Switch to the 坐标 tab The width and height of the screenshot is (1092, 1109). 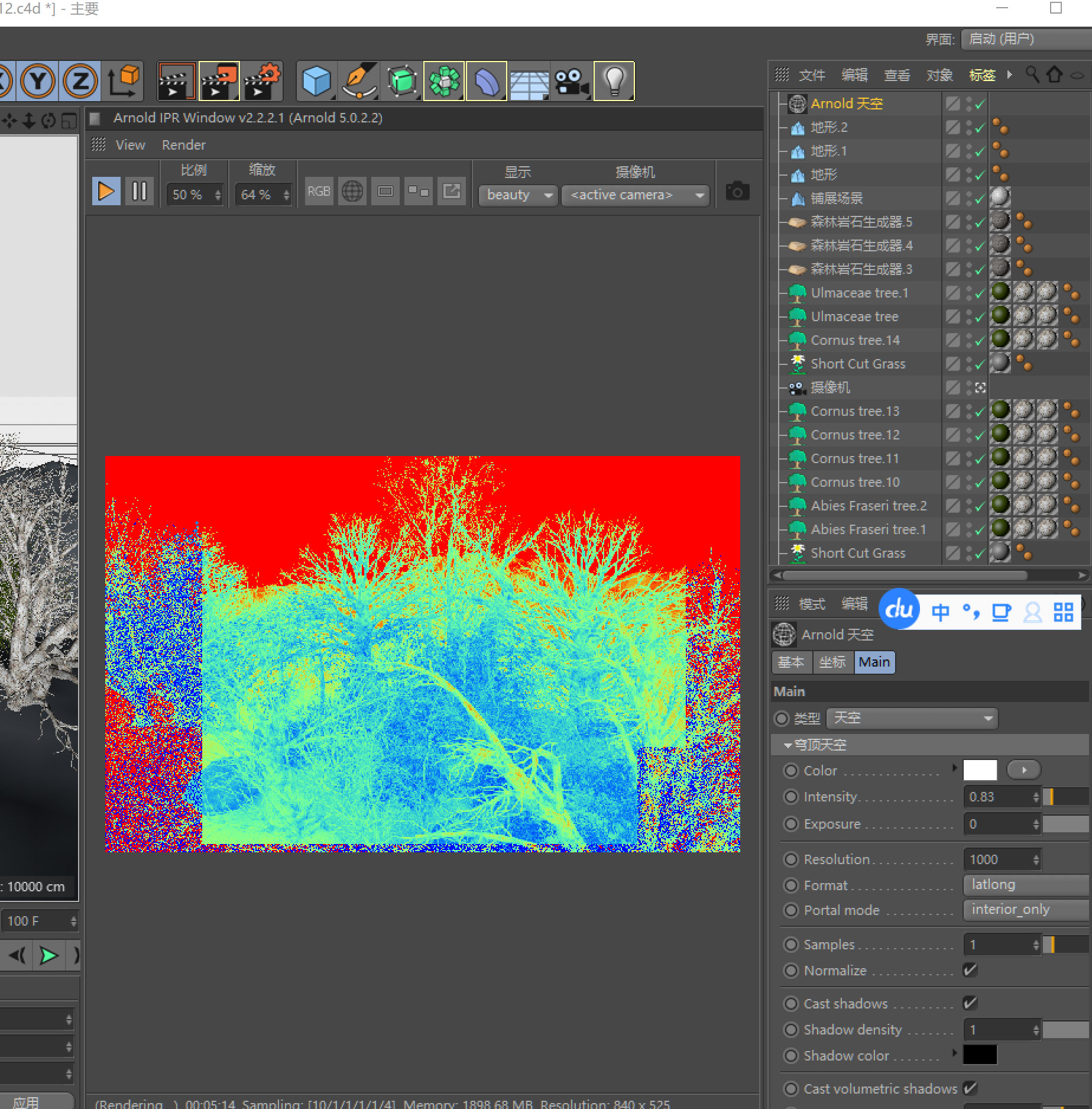click(x=832, y=662)
